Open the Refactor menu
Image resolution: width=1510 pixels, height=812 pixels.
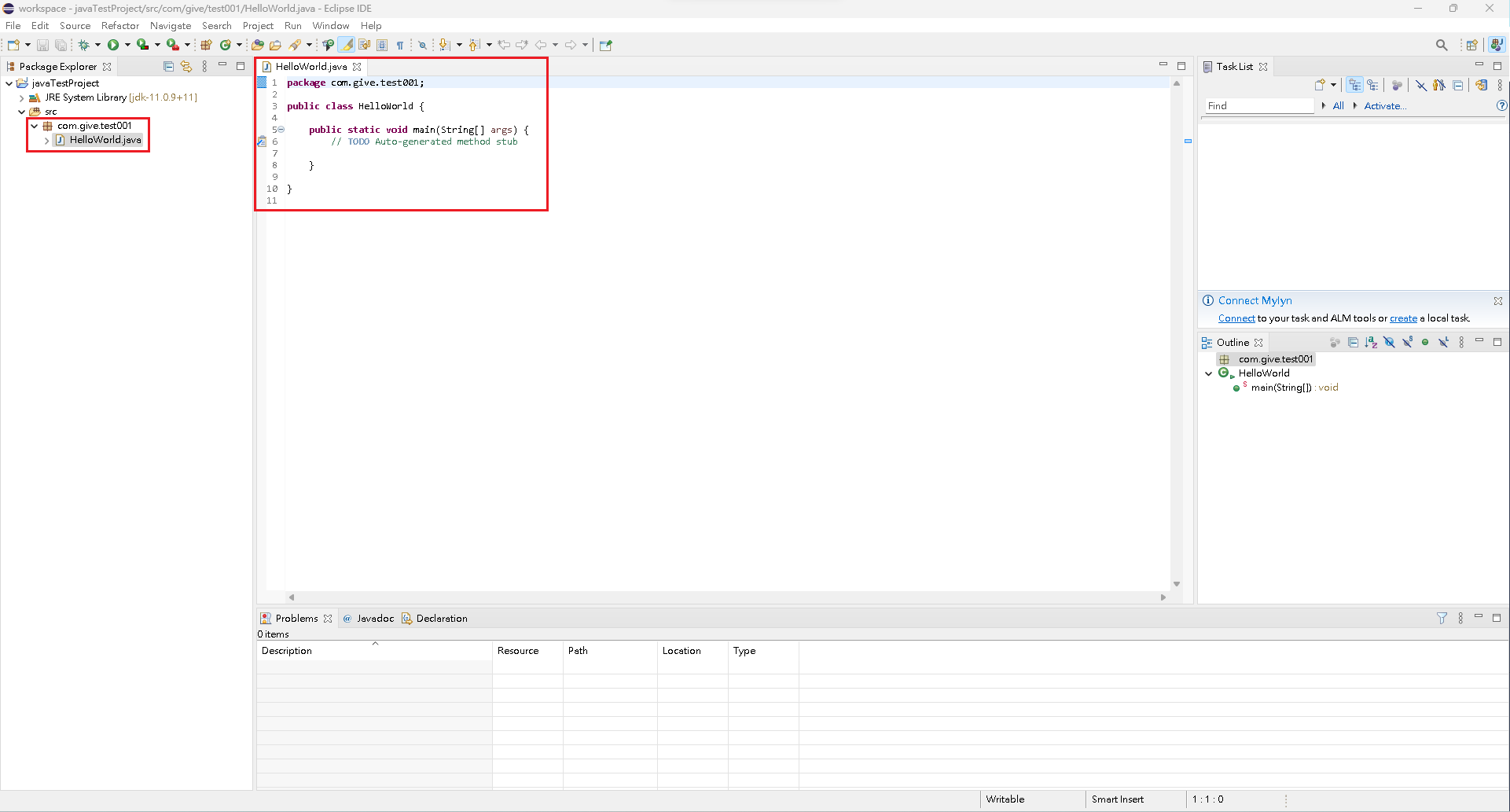click(x=119, y=26)
